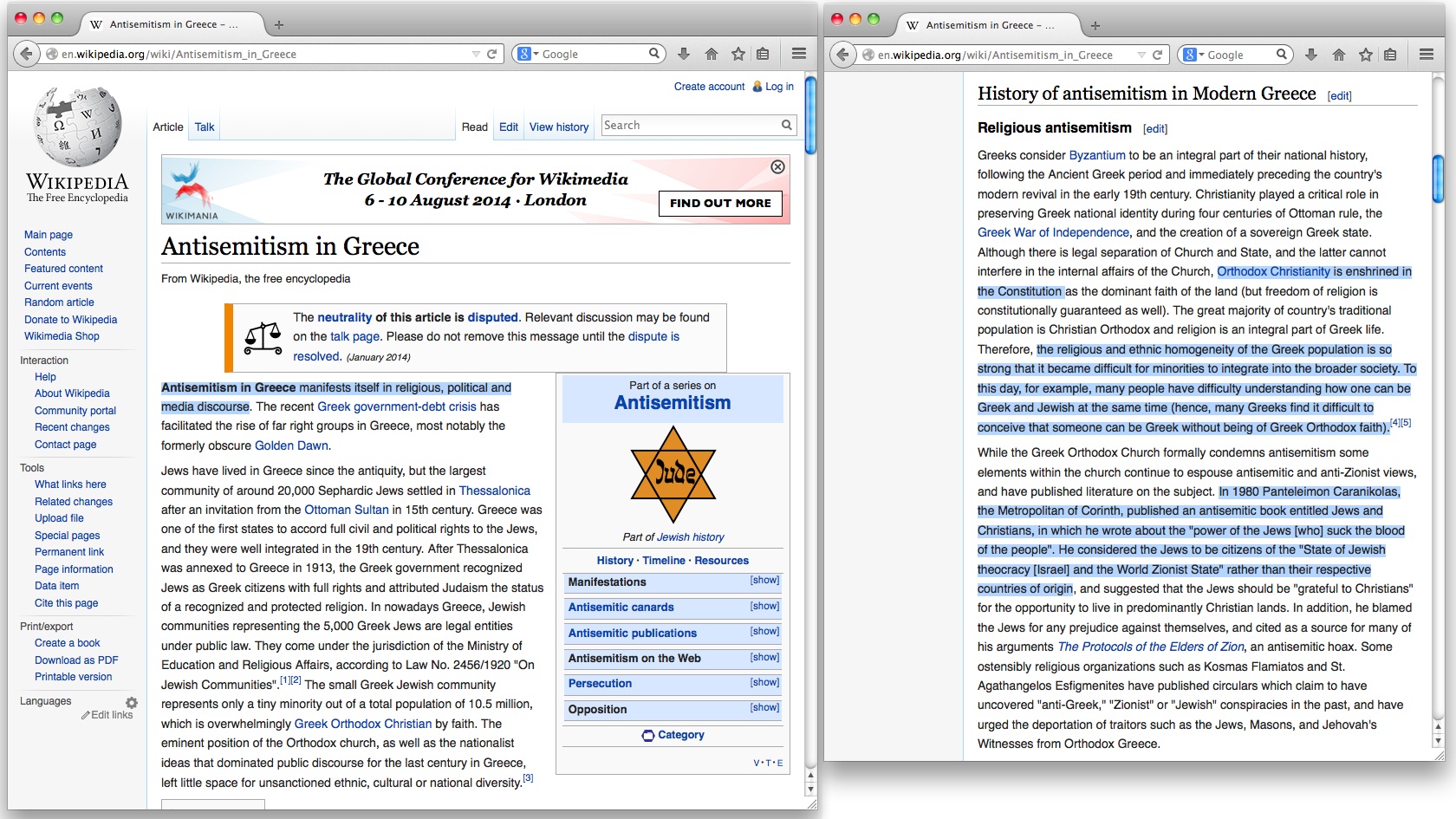Follow the Byzantium link in right window
Viewport: 1456px width, 819px height.
pos(1097,155)
